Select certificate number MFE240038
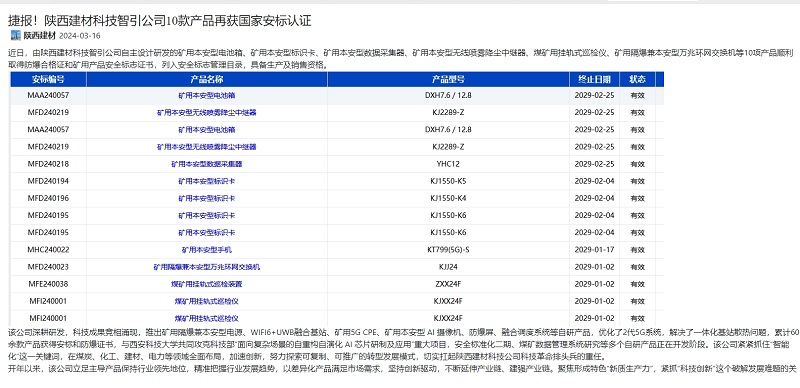Screen dimensions: 800x388 (48, 284)
